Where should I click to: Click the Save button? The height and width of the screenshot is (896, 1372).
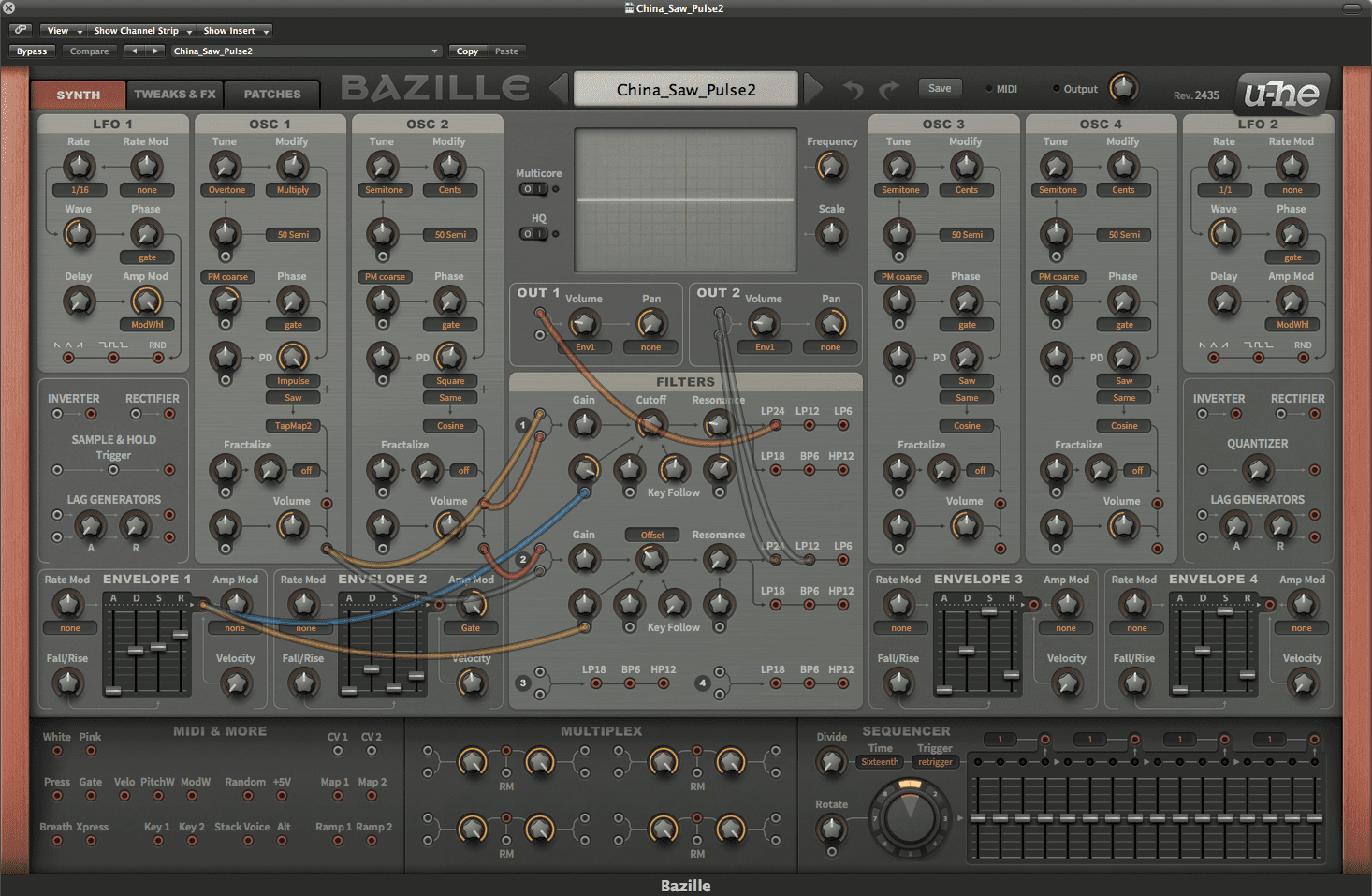pyautogui.click(x=940, y=89)
